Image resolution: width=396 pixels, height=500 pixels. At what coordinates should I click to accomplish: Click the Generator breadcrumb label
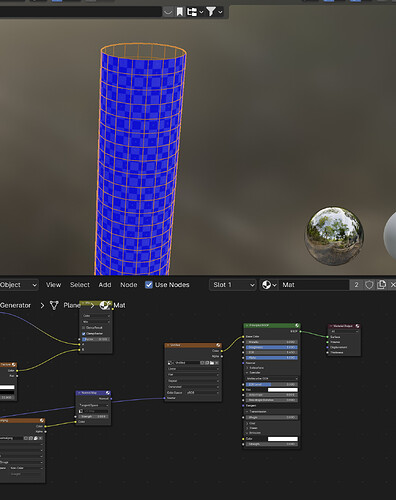(15, 305)
